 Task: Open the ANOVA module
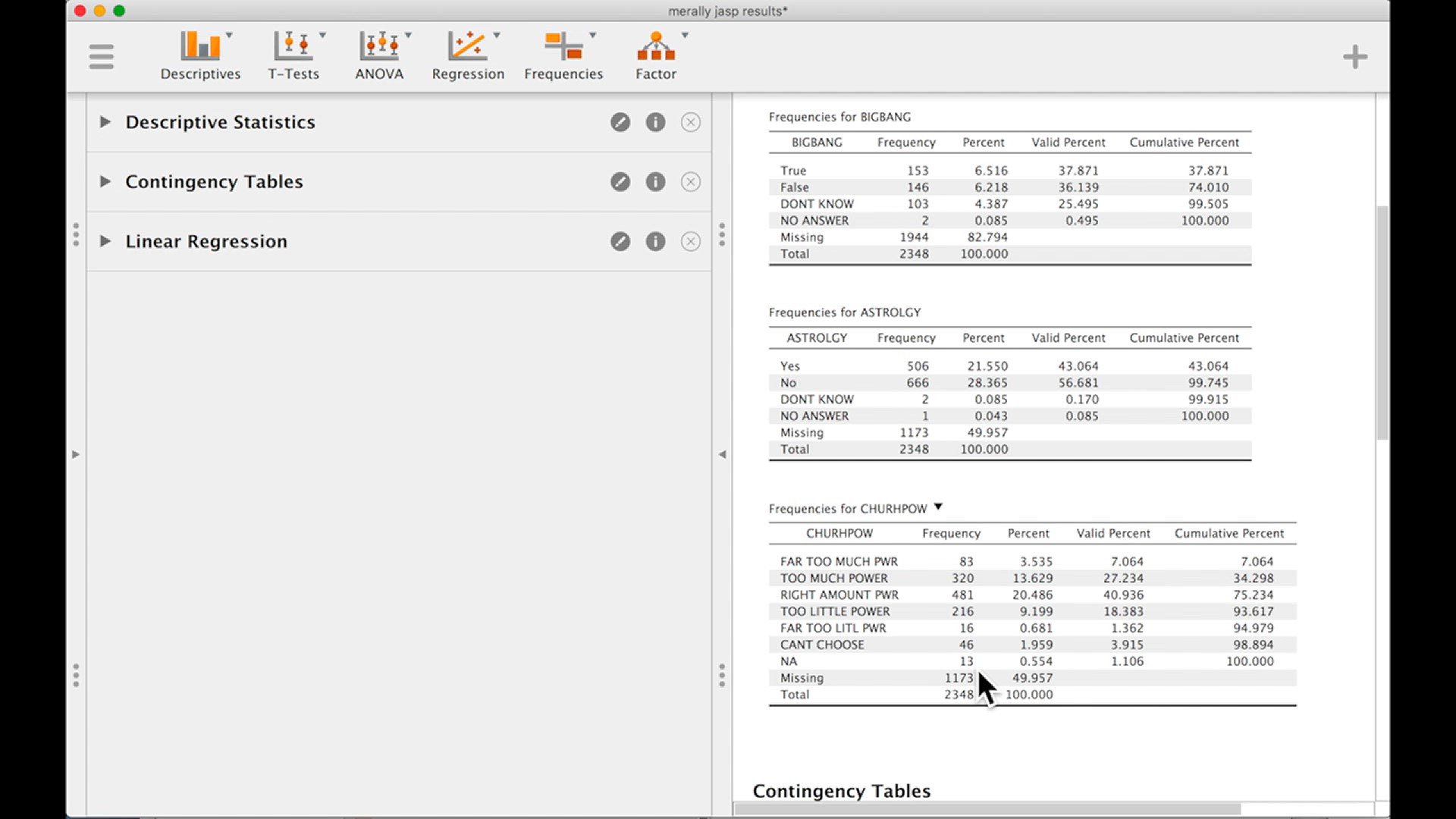pos(379,56)
